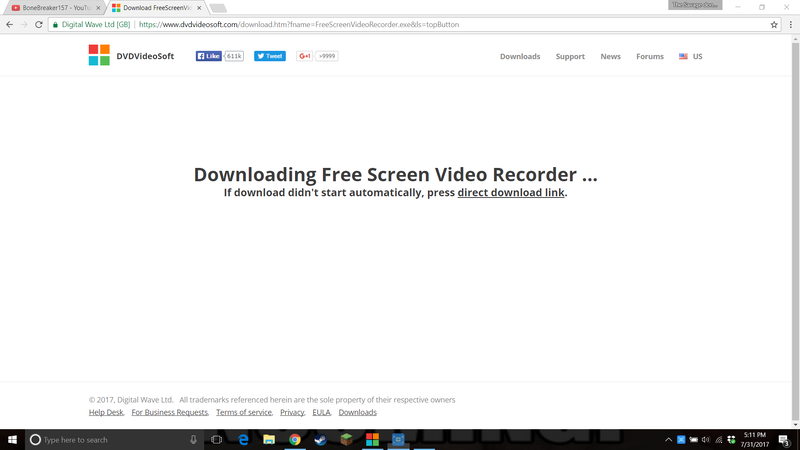This screenshot has height=450, width=800.
Task: Click the address bar URL
Action: coord(299,24)
